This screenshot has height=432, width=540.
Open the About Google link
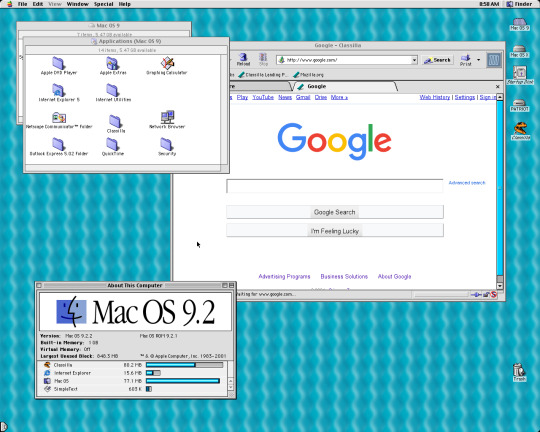(394, 276)
